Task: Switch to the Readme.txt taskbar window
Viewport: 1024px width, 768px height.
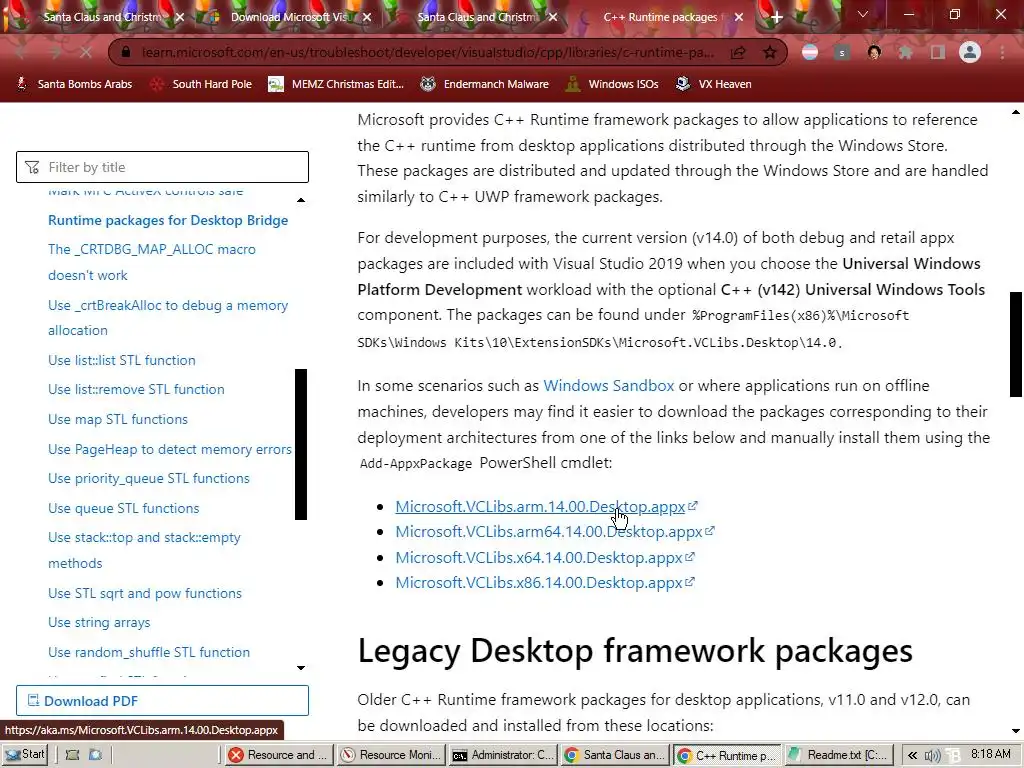Action: pos(838,755)
